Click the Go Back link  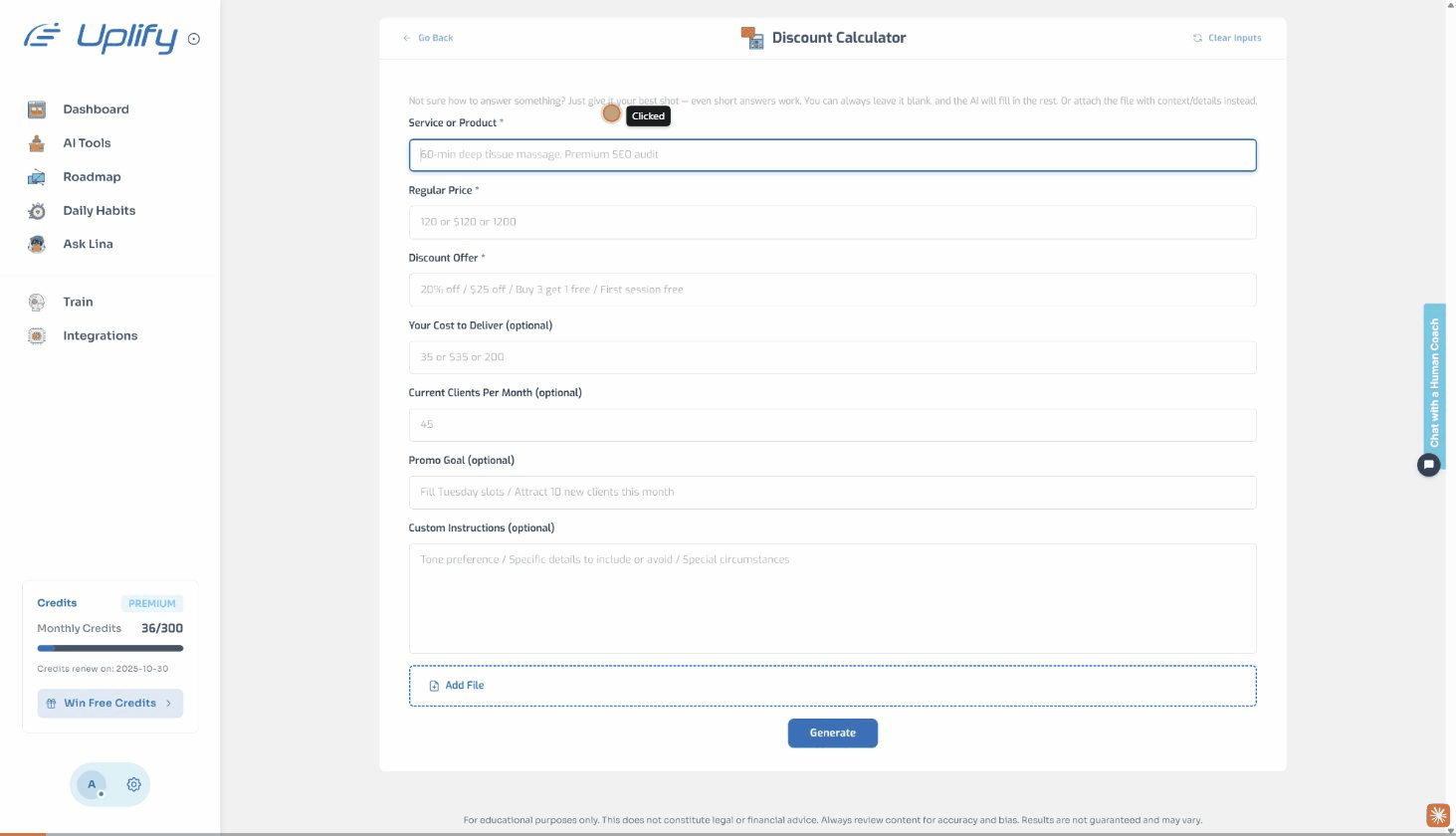(428, 38)
